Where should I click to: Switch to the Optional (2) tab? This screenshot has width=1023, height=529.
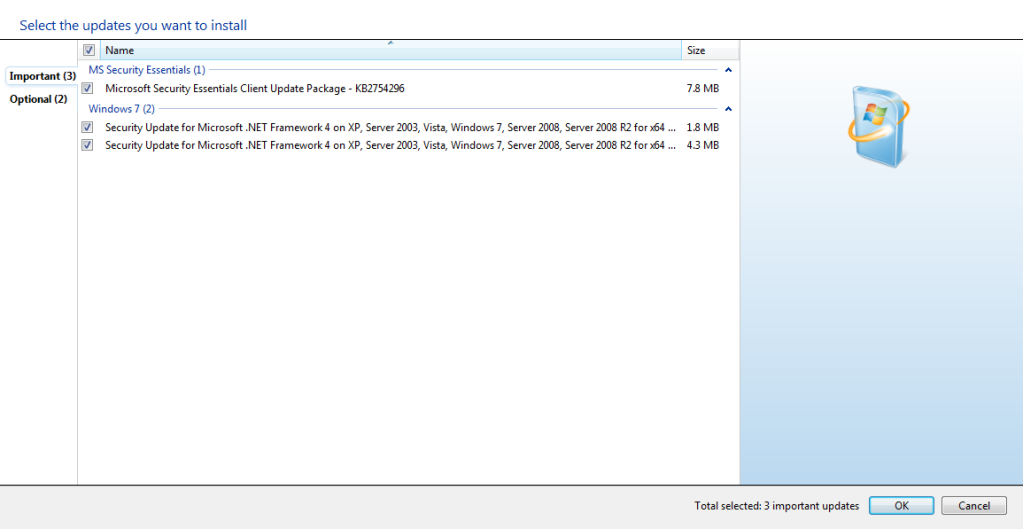(x=38, y=99)
